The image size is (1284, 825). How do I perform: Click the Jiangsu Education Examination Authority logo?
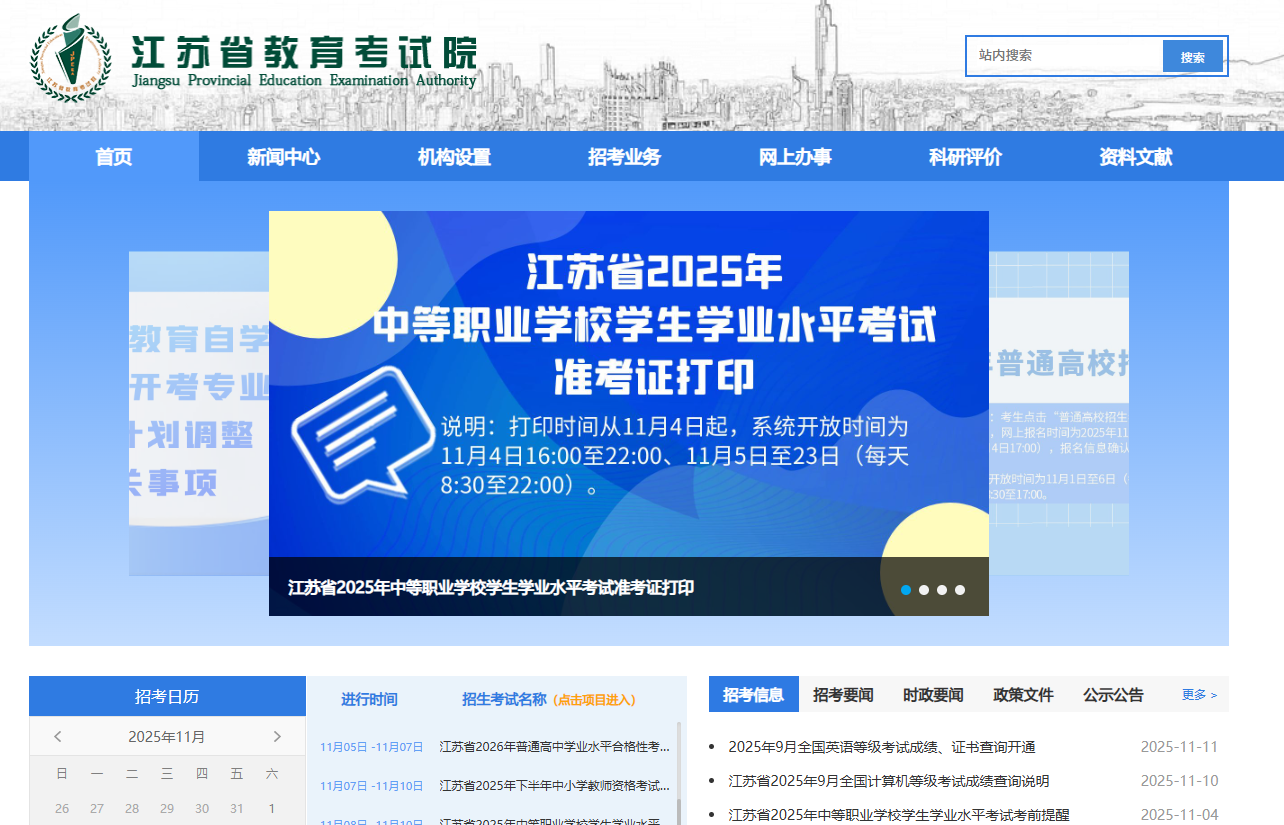point(68,58)
